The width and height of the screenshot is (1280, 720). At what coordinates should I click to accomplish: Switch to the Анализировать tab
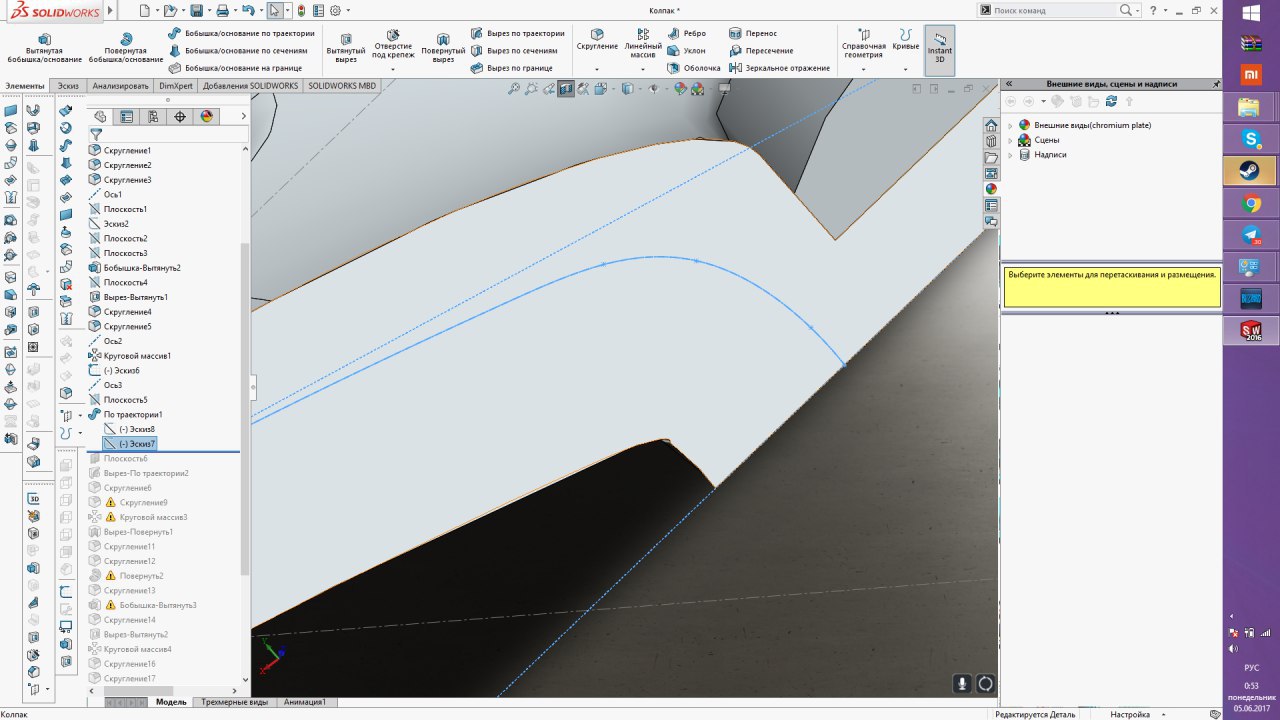coord(121,86)
